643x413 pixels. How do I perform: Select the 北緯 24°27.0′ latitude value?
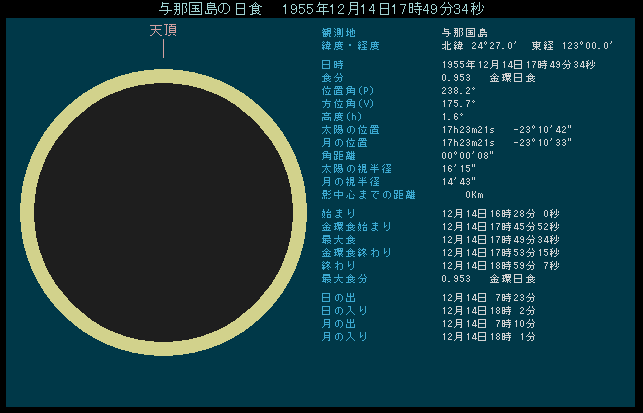click(478, 46)
